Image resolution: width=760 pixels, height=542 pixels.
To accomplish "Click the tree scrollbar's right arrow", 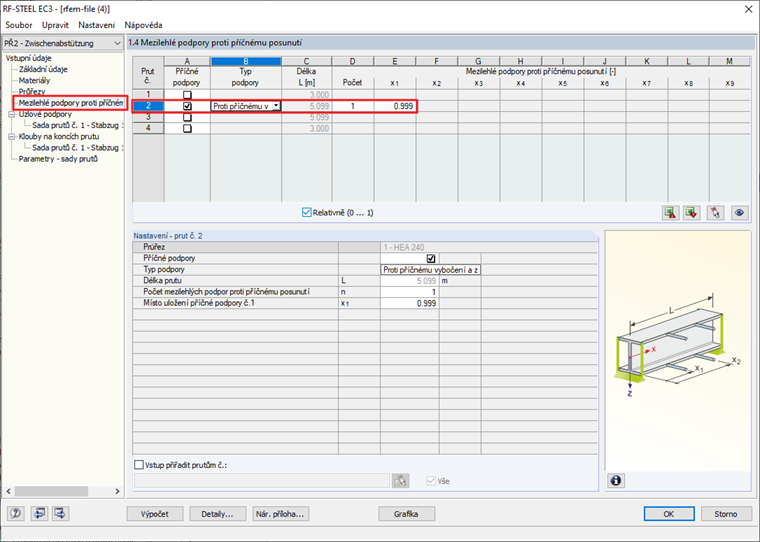I will (x=117, y=491).
